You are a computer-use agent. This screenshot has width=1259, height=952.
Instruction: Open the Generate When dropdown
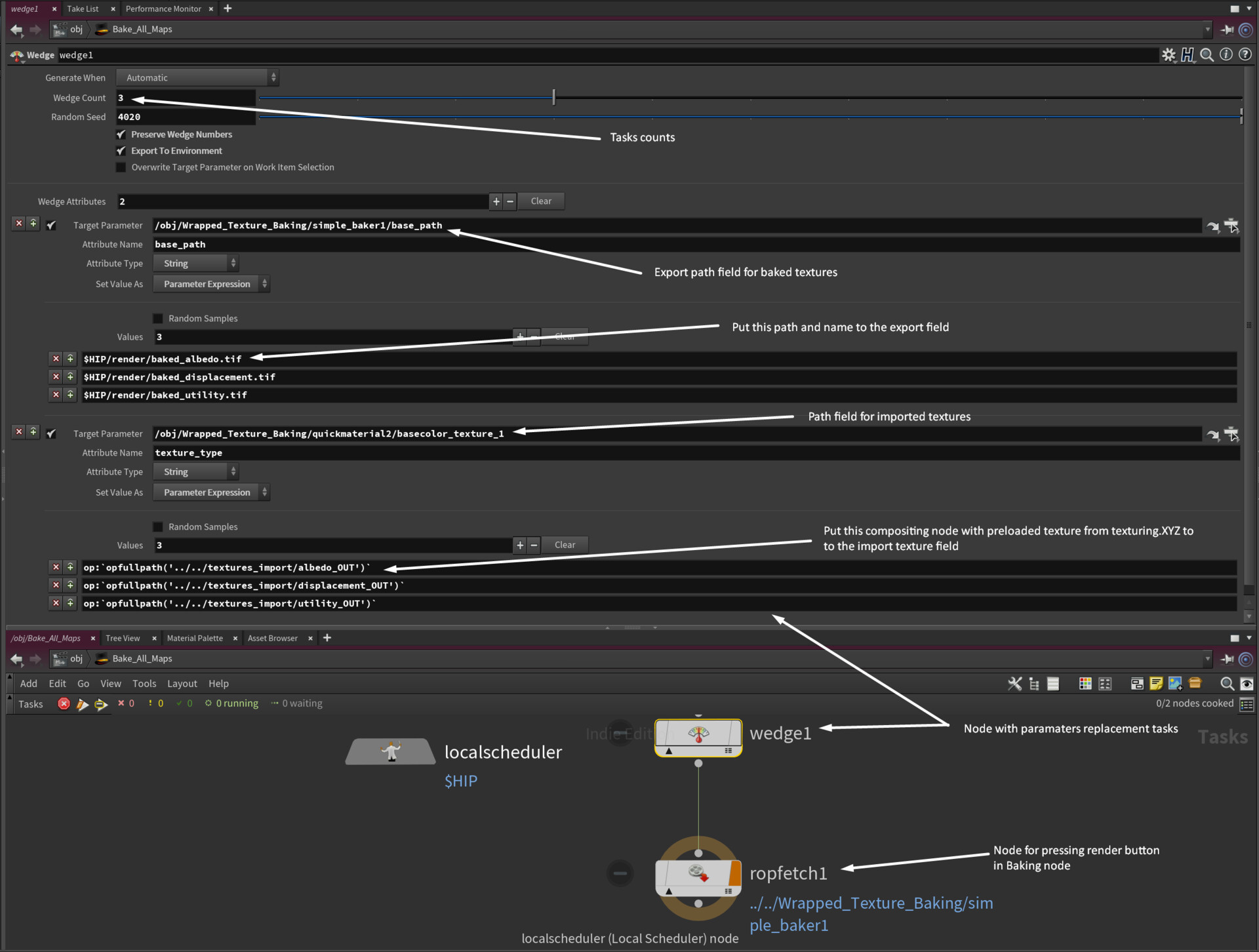(197, 77)
